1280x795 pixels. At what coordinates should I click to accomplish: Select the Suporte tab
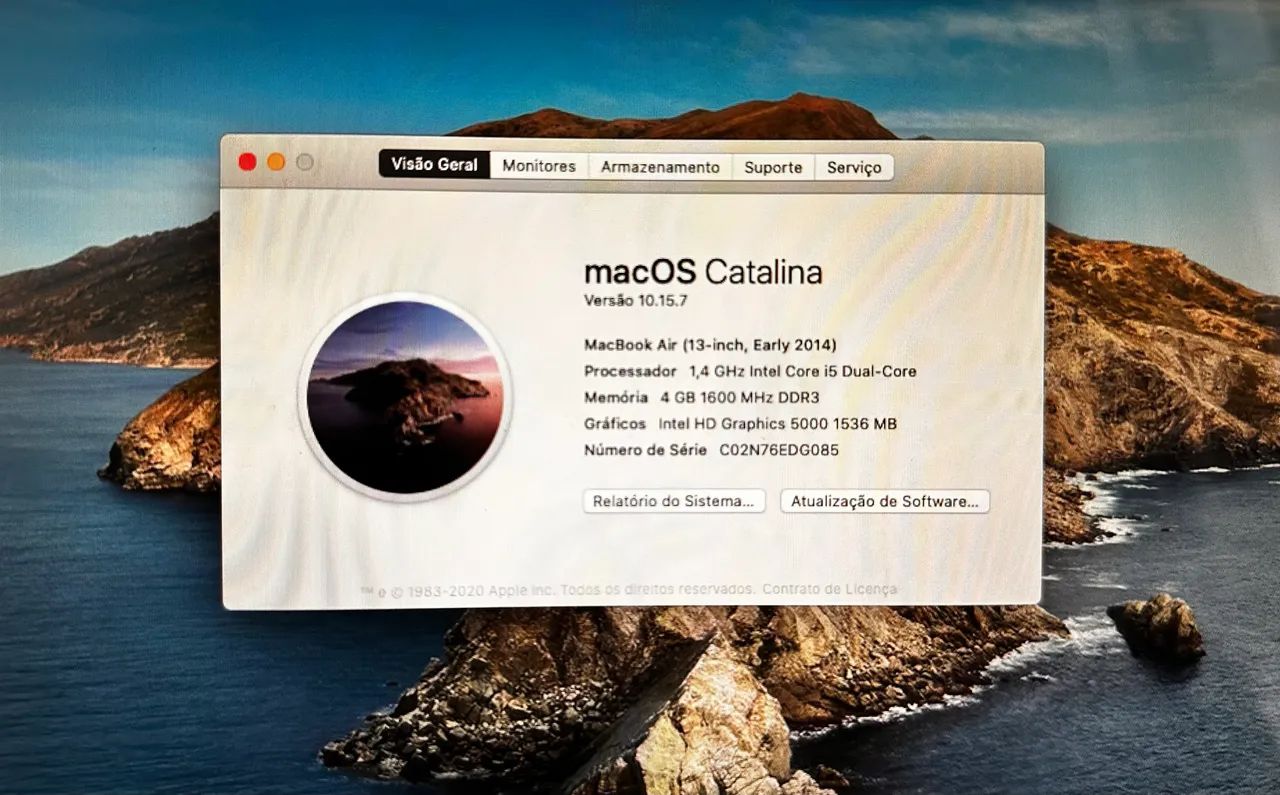pos(773,167)
